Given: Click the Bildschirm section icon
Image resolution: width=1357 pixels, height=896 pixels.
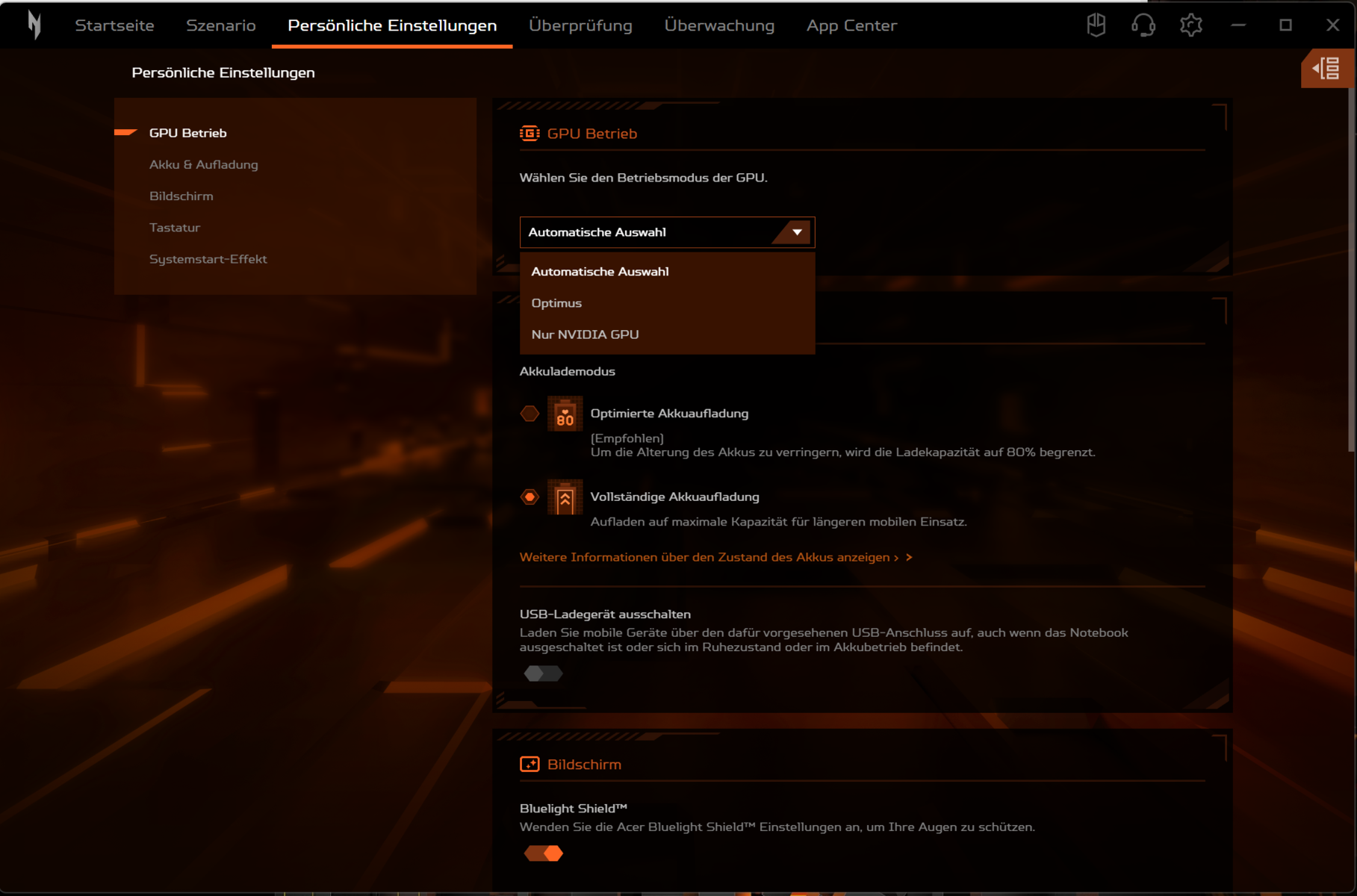Looking at the screenshot, I should tap(530, 764).
